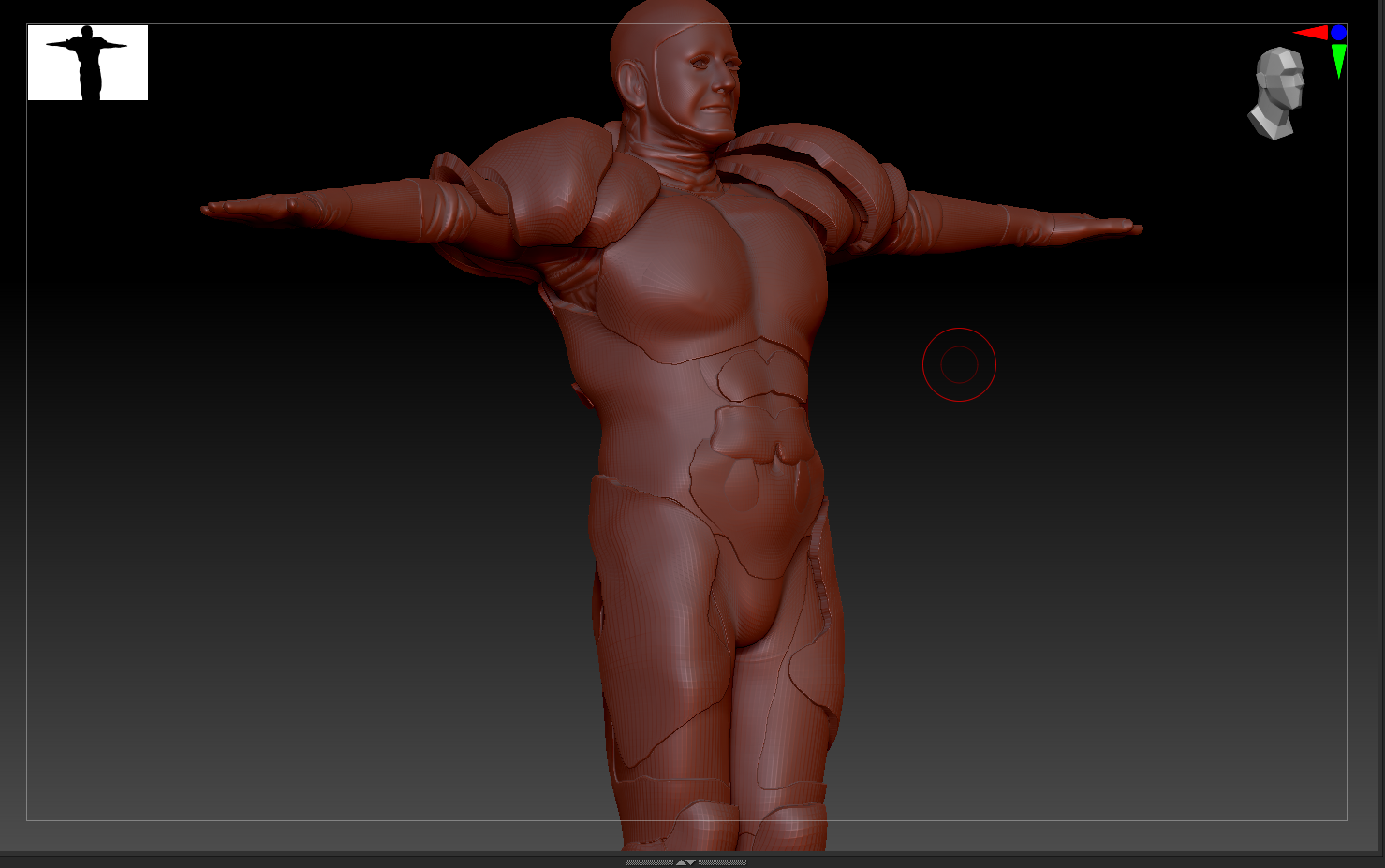Click the silhouette thumbnail preview
This screenshot has height=868, width=1385.
click(x=88, y=63)
